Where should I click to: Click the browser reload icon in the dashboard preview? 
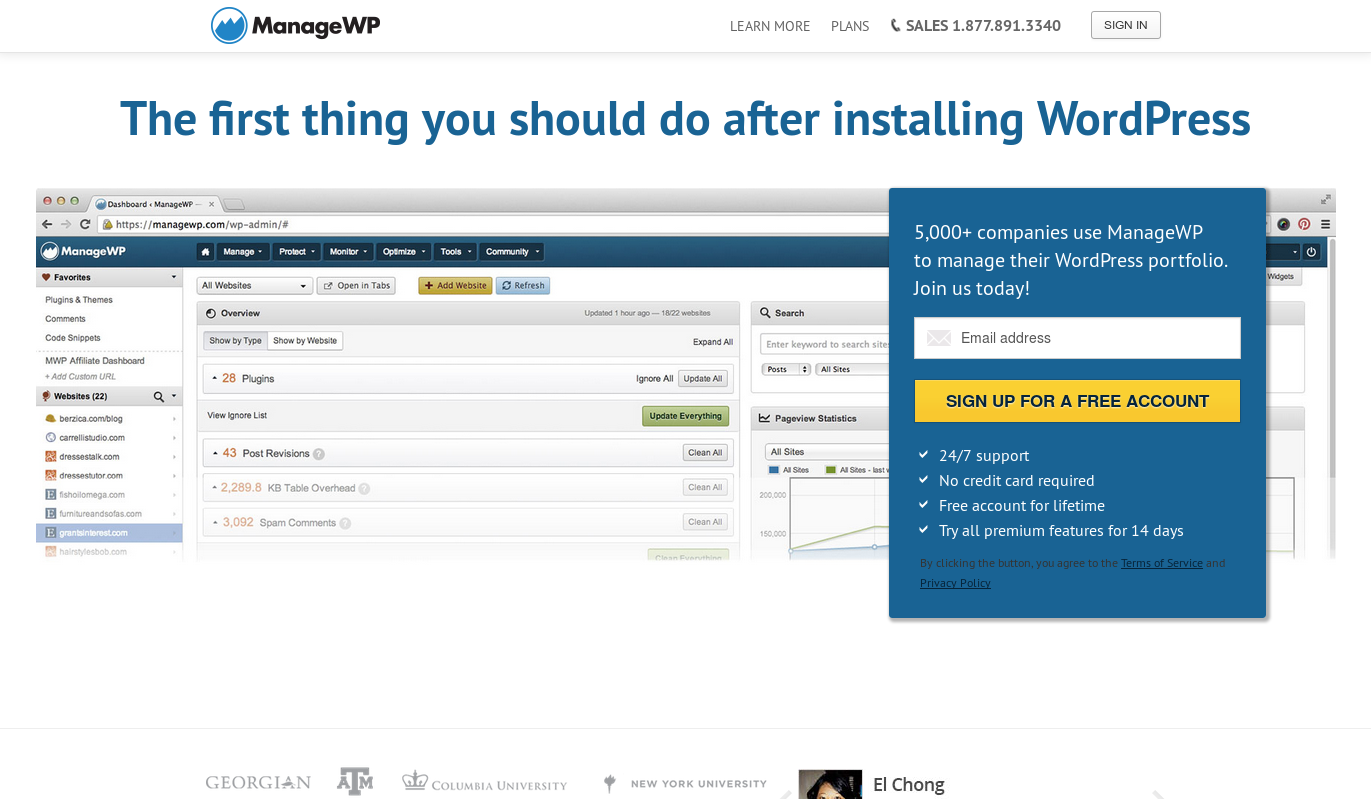85,225
